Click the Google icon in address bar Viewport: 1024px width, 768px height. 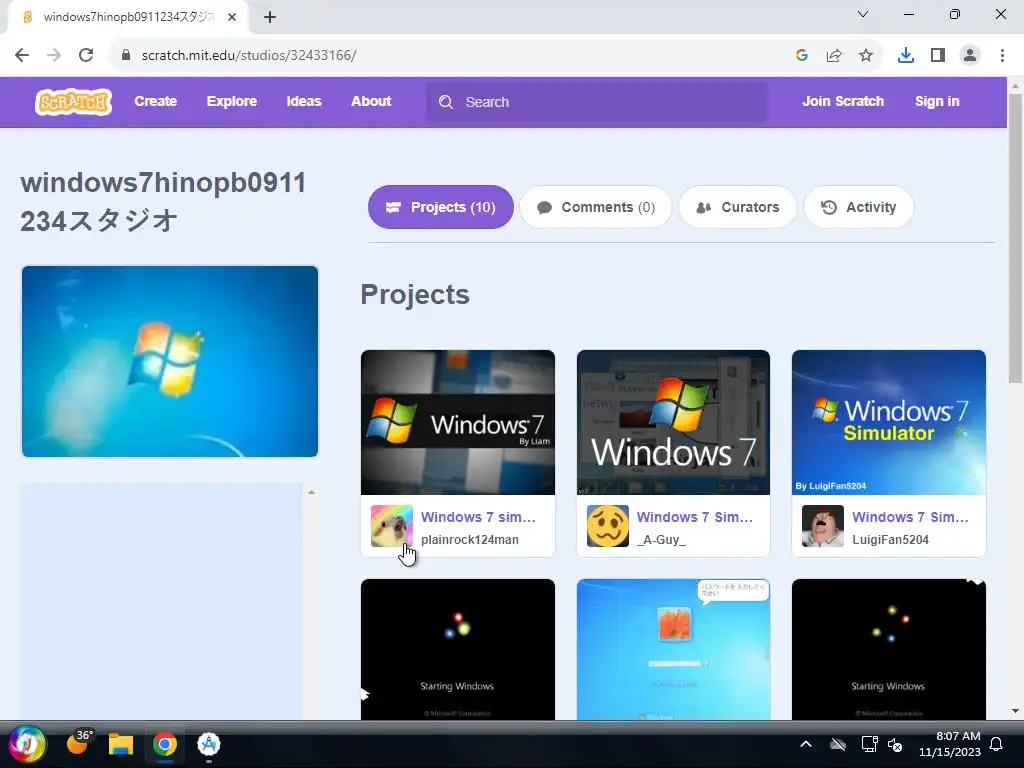(802, 56)
